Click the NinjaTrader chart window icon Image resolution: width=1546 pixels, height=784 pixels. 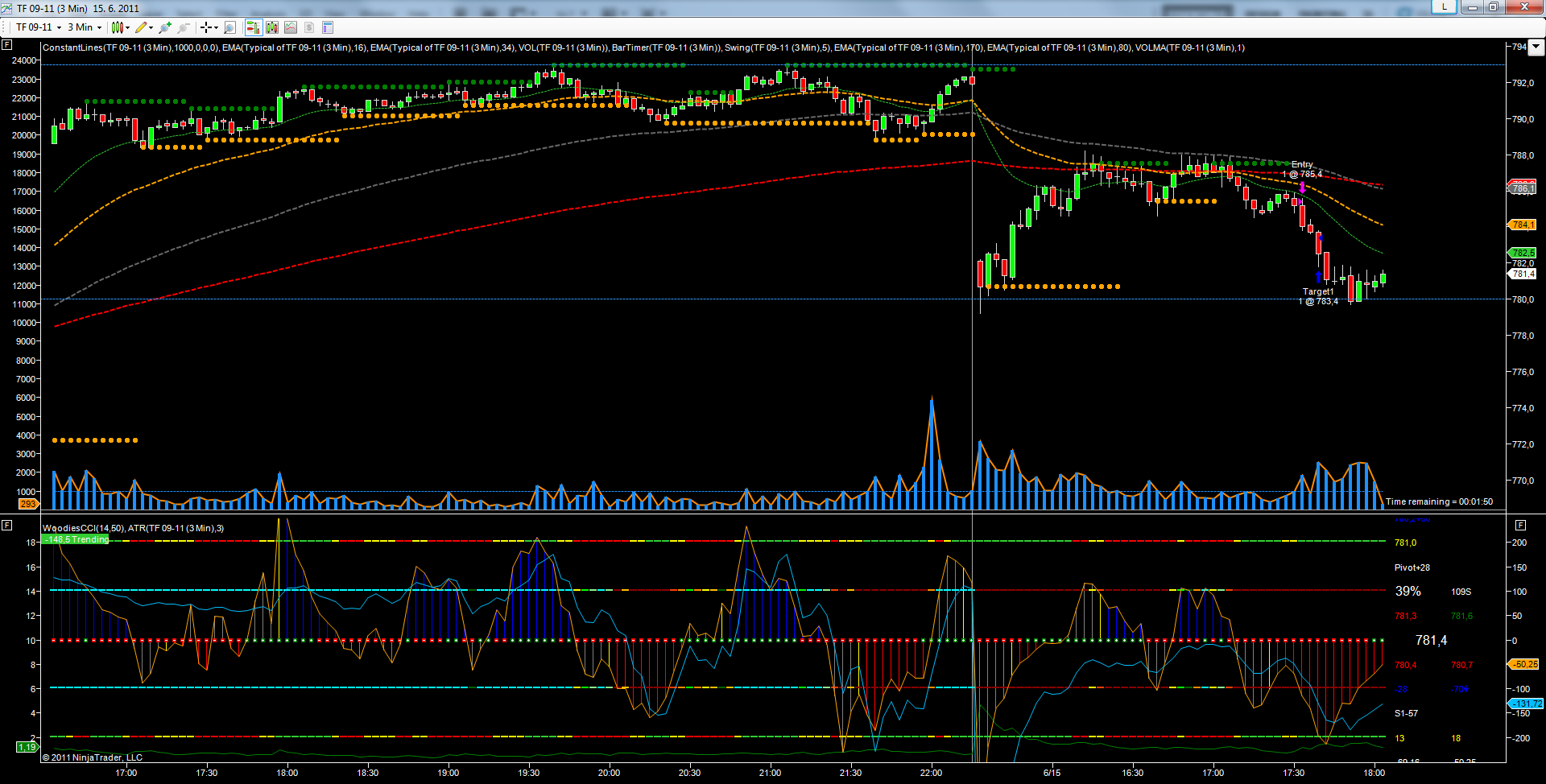6,8
